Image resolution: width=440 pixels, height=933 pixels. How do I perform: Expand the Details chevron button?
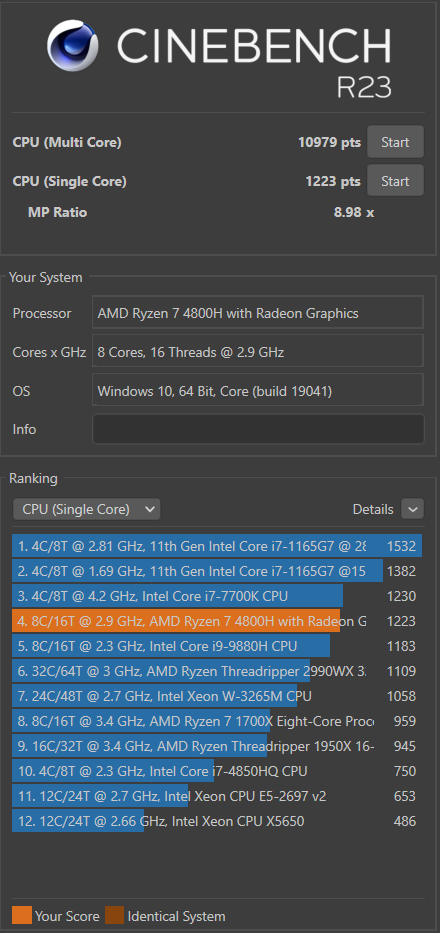coord(413,509)
